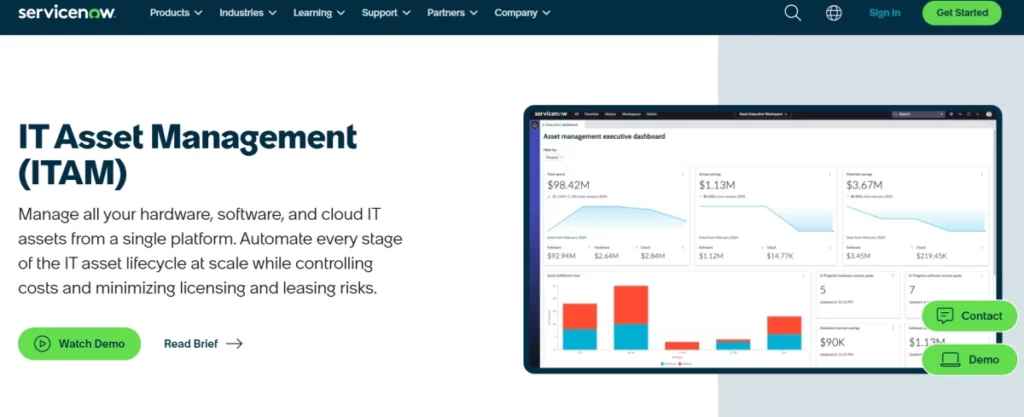Select Admin in the dashboard nav
The height and width of the screenshot is (417, 1024).
pyautogui.click(x=651, y=114)
